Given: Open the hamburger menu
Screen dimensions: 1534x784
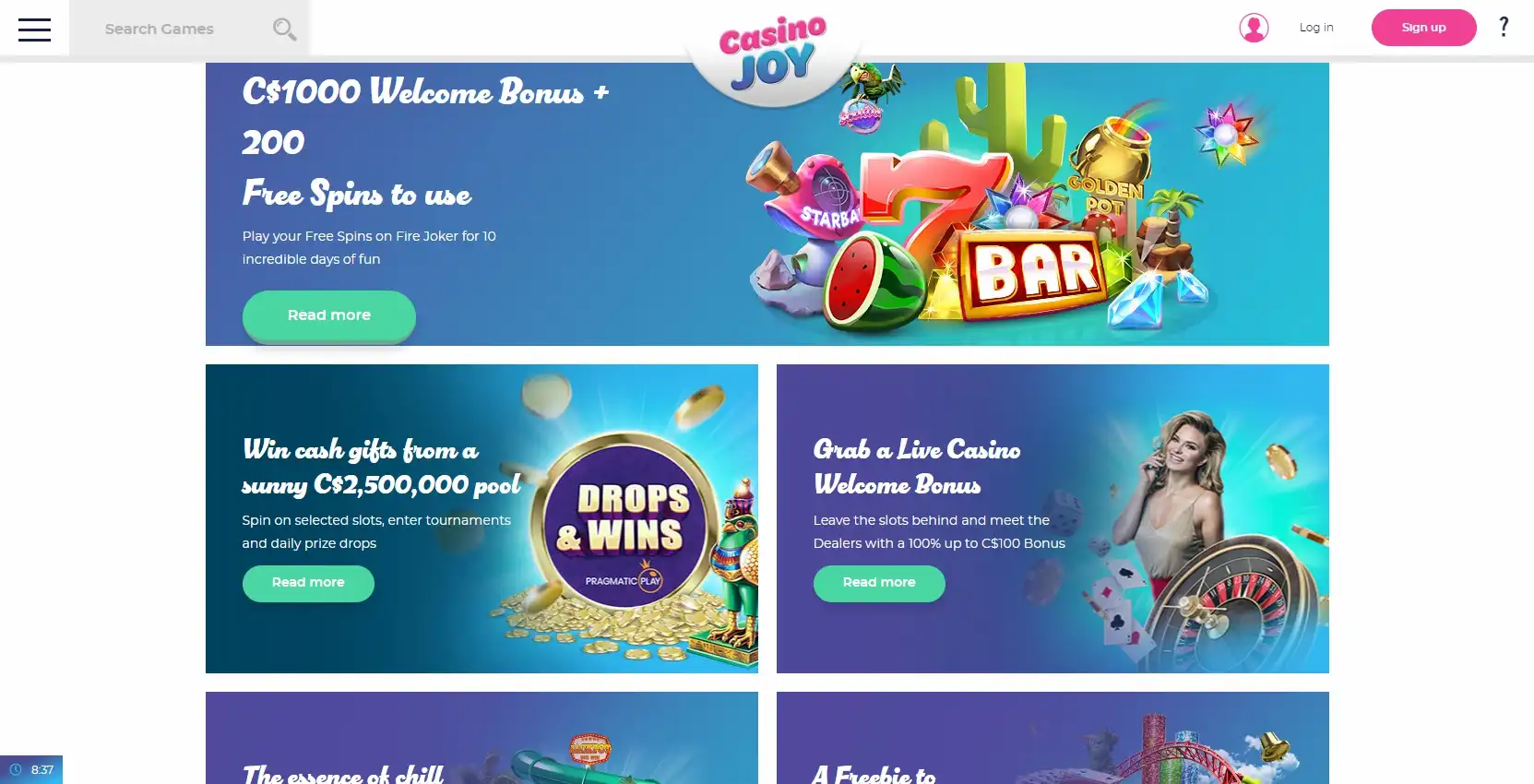Looking at the screenshot, I should [34, 30].
